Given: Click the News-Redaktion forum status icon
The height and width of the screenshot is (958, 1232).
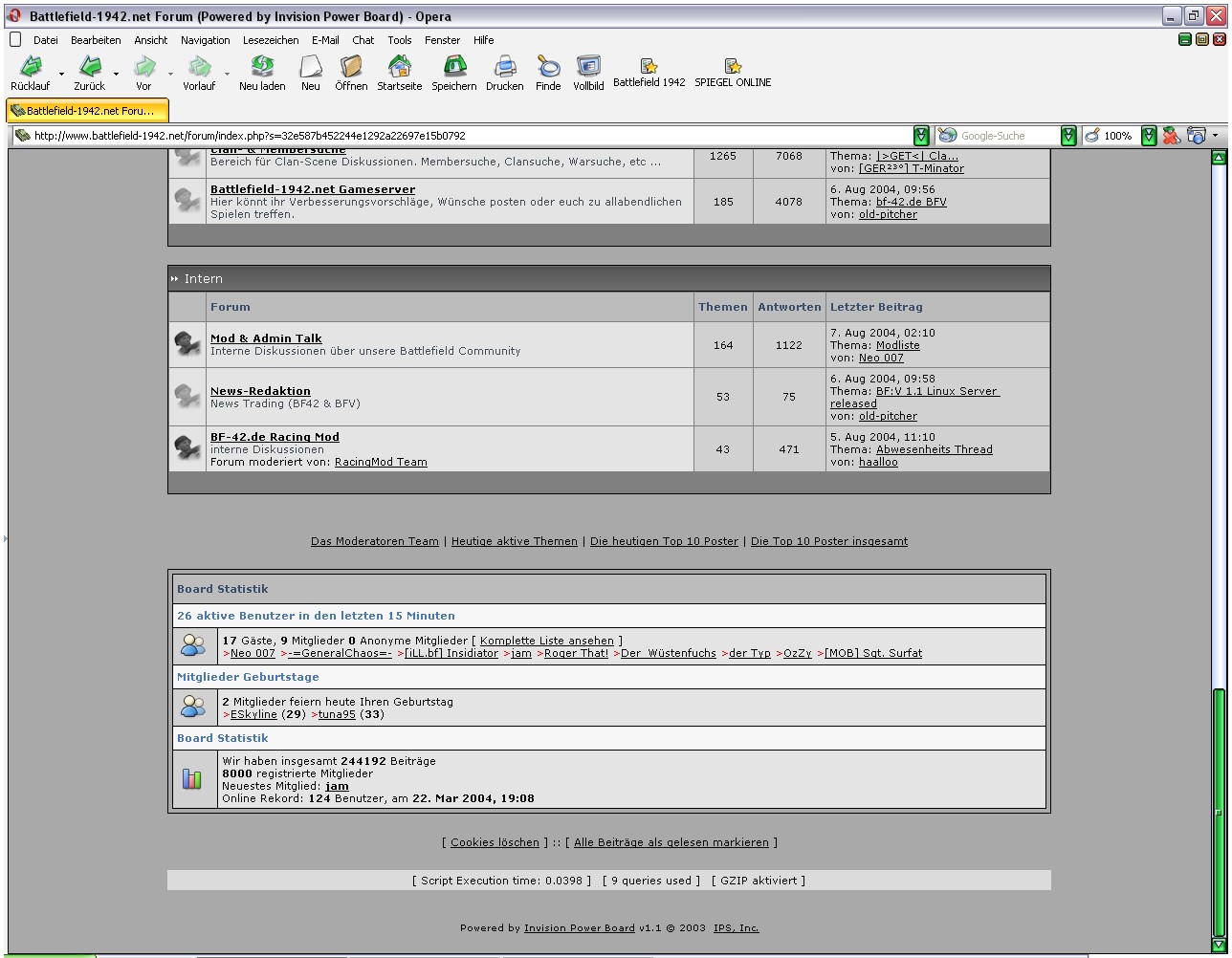Looking at the screenshot, I should (x=187, y=397).
